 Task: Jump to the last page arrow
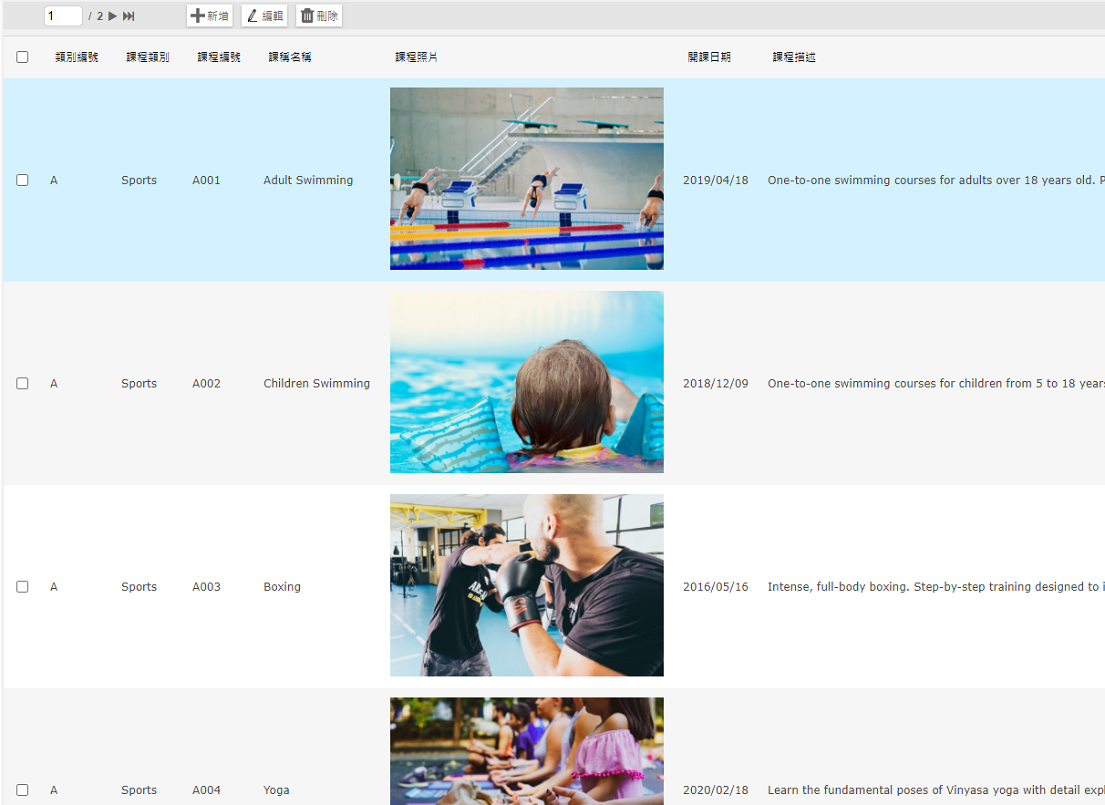129,16
